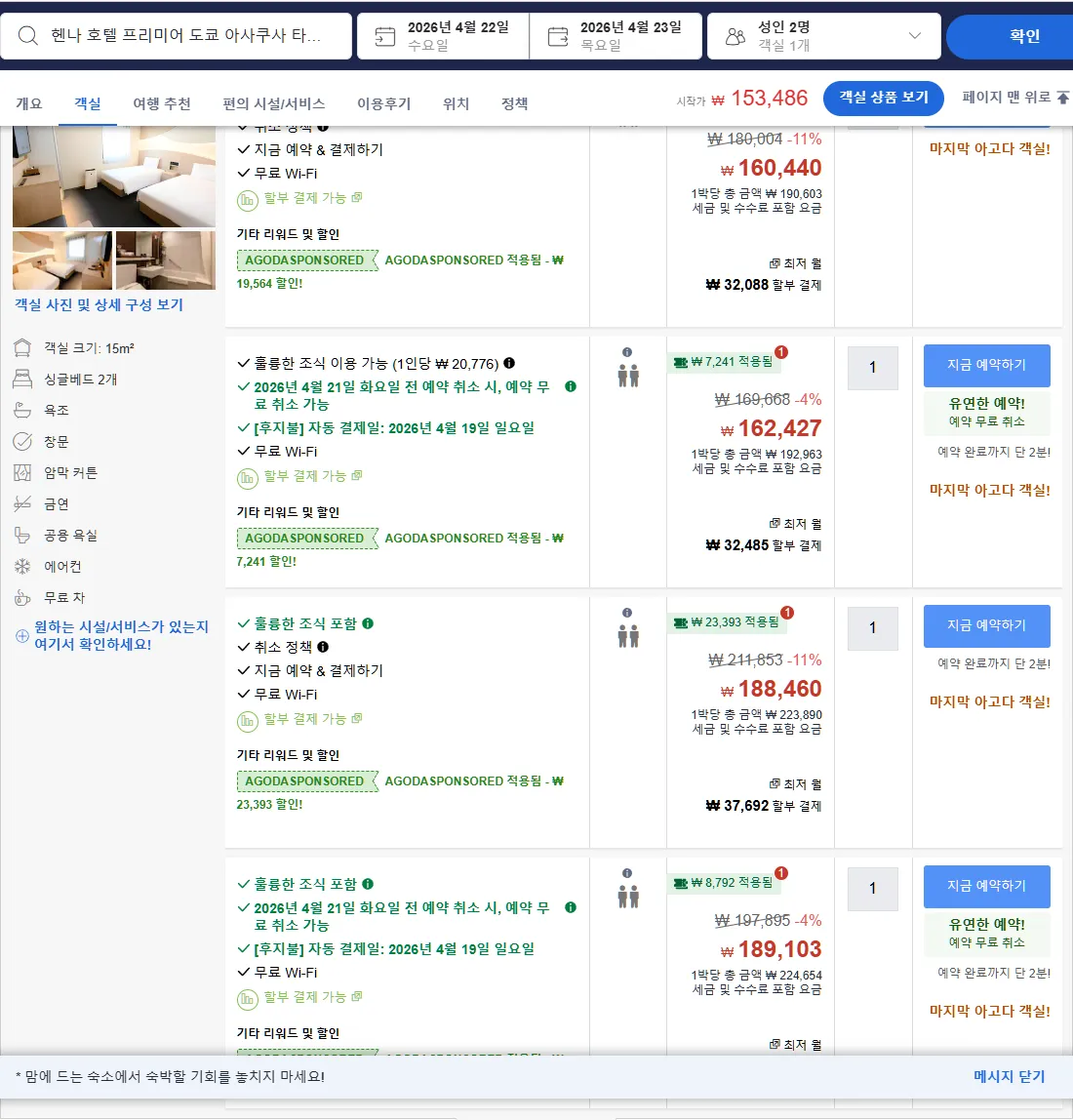This screenshot has width=1073, height=1120.
Task: Open the 여행 추천 tab
Action: tap(162, 103)
